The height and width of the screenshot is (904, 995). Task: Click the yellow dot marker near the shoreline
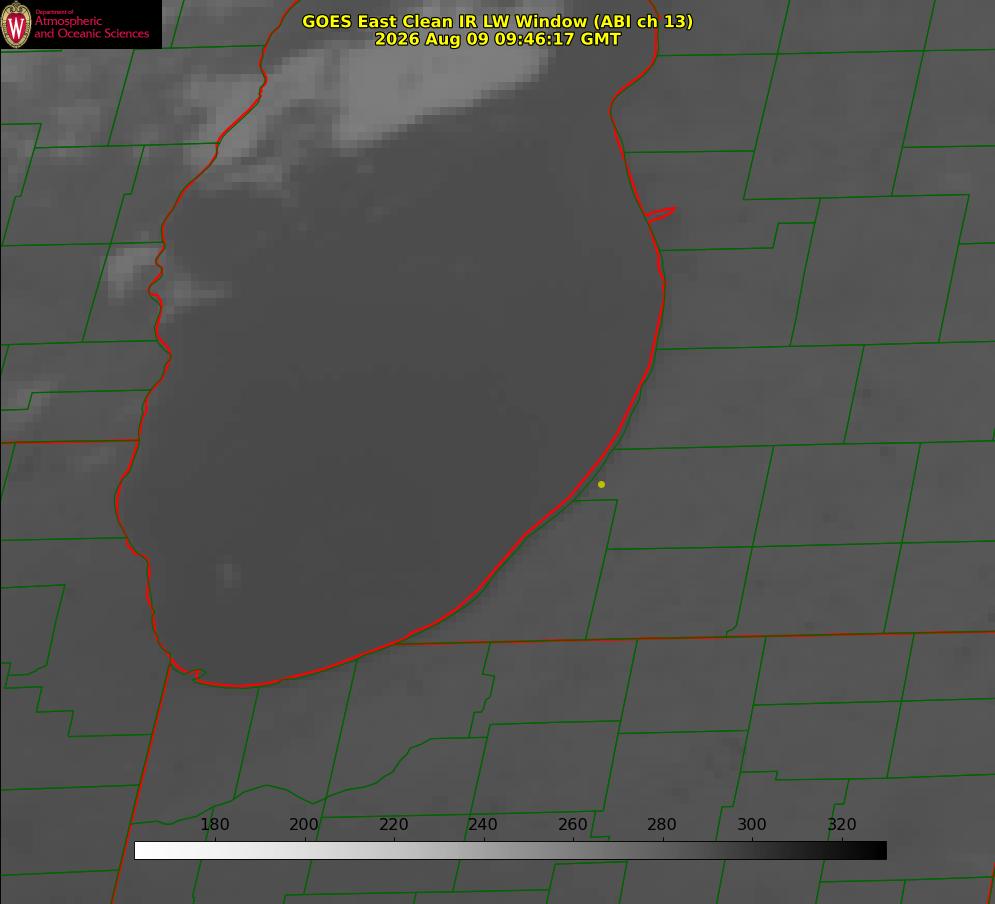pos(602,485)
